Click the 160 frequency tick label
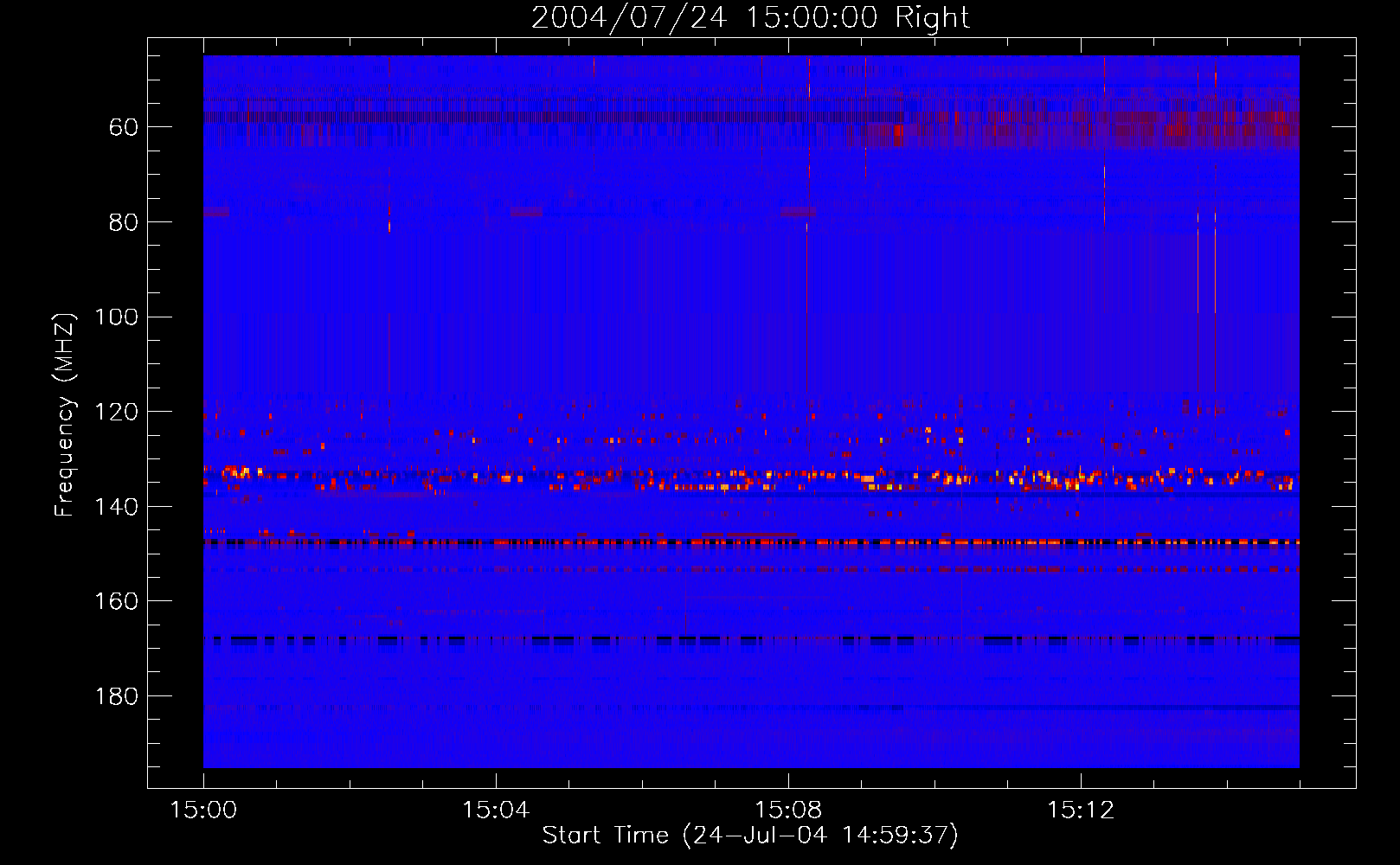1400x865 pixels. (x=117, y=602)
